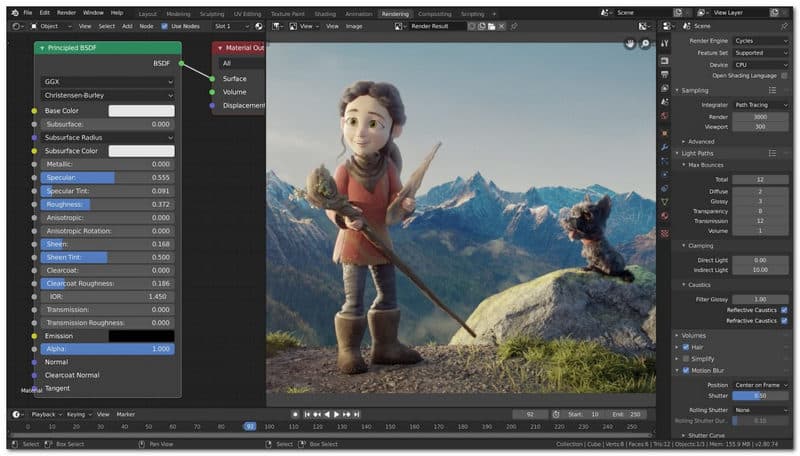
Task: Click the pan hand icon in render view
Action: (630, 45)
